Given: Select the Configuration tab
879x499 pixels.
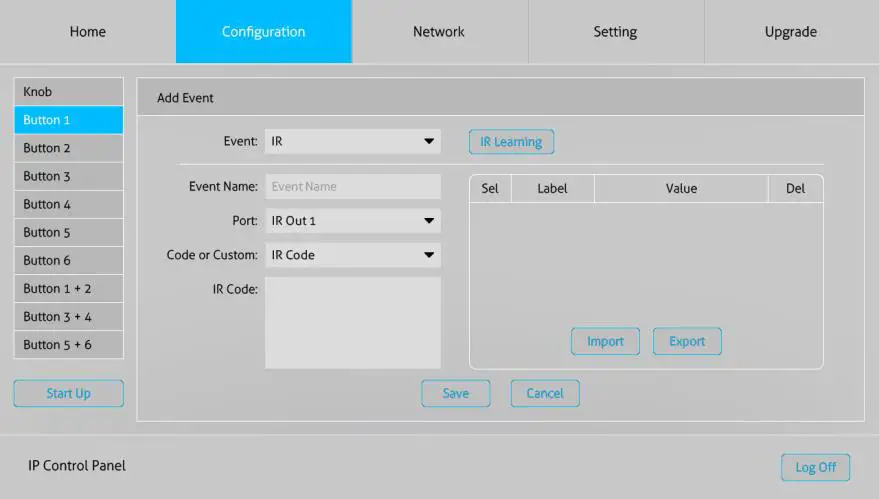Looking at the screenshot, I should (x=263, y=31).
